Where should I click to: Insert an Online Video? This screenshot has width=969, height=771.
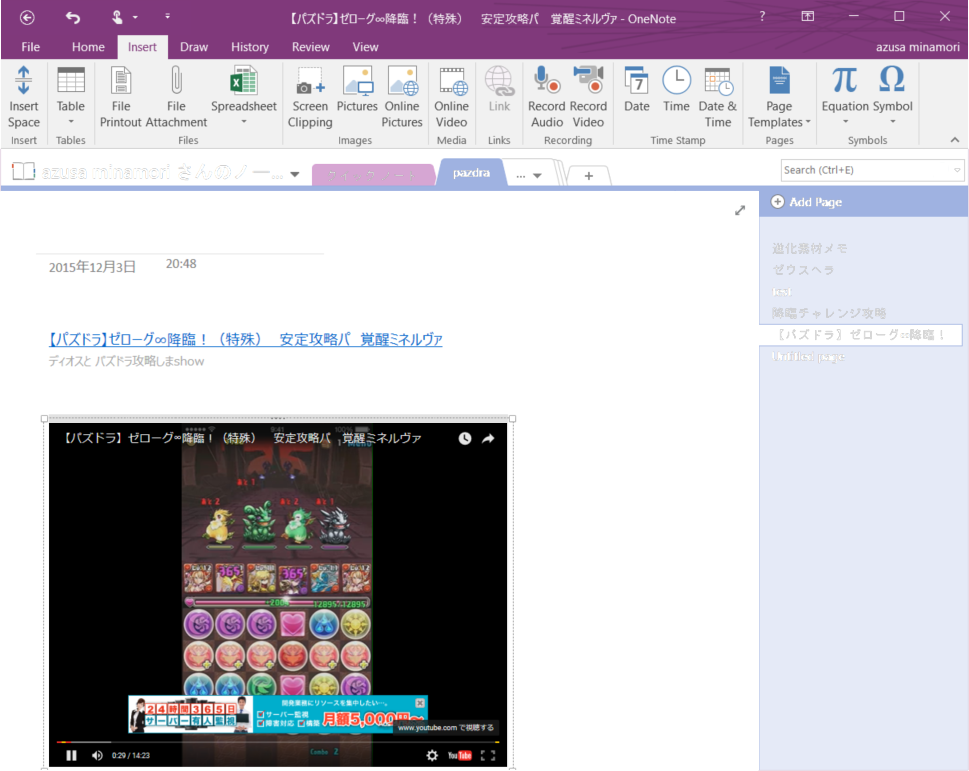[x=451, y=97]
